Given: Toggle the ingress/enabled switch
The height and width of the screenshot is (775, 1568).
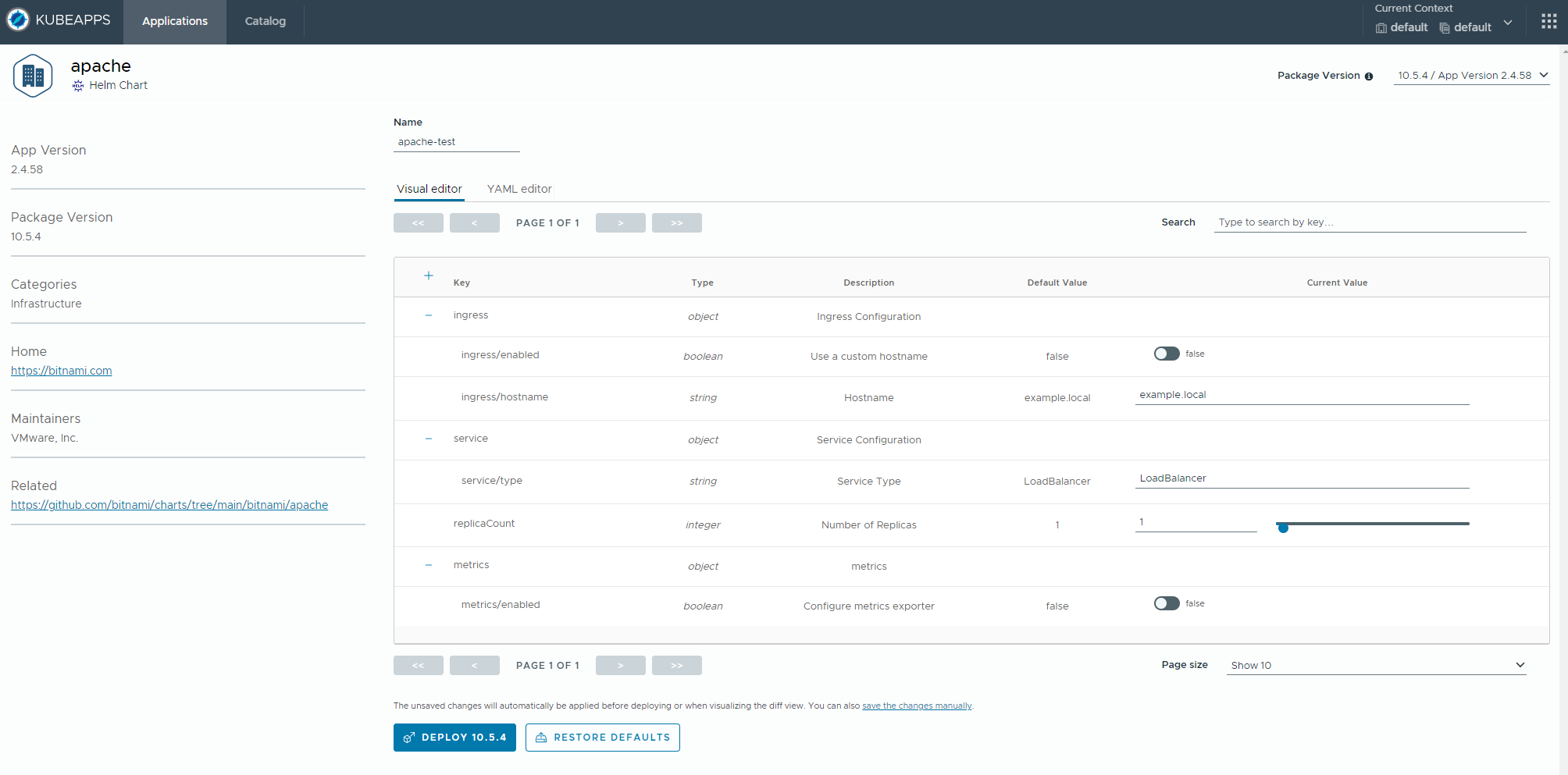Looking at the screenshot, I should pyautogui.click(x=1167, y=354).
